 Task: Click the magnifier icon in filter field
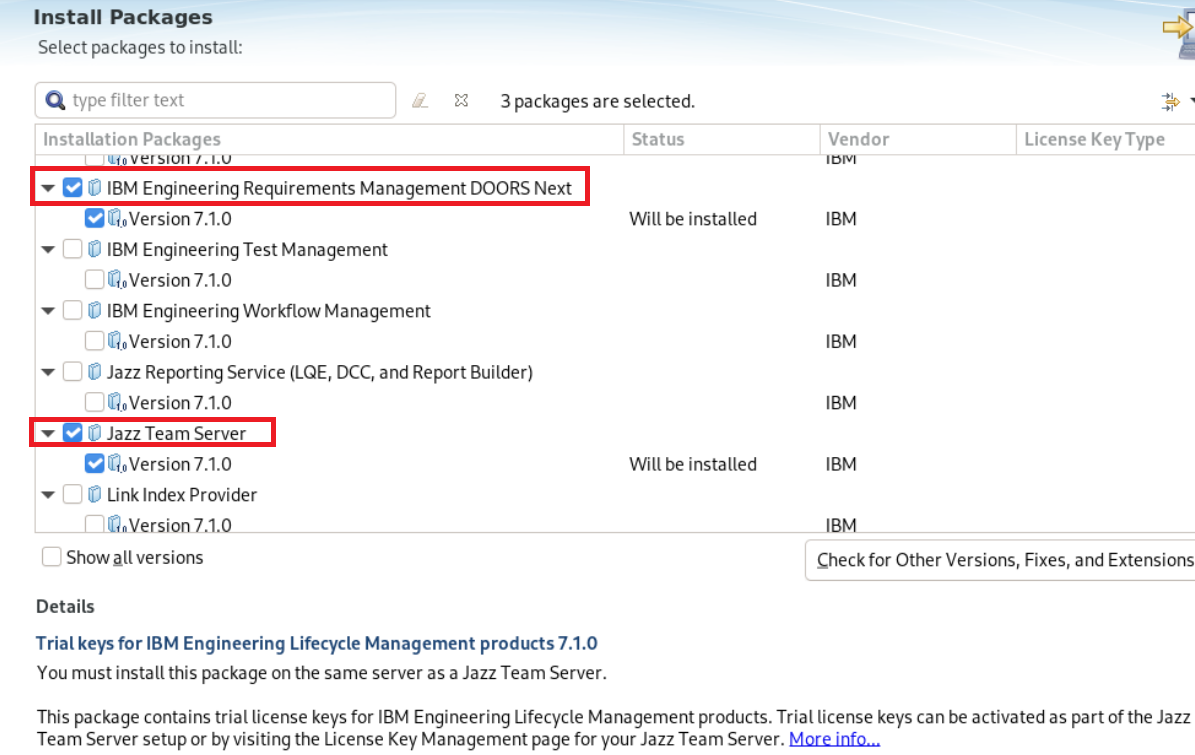(56, 100)
